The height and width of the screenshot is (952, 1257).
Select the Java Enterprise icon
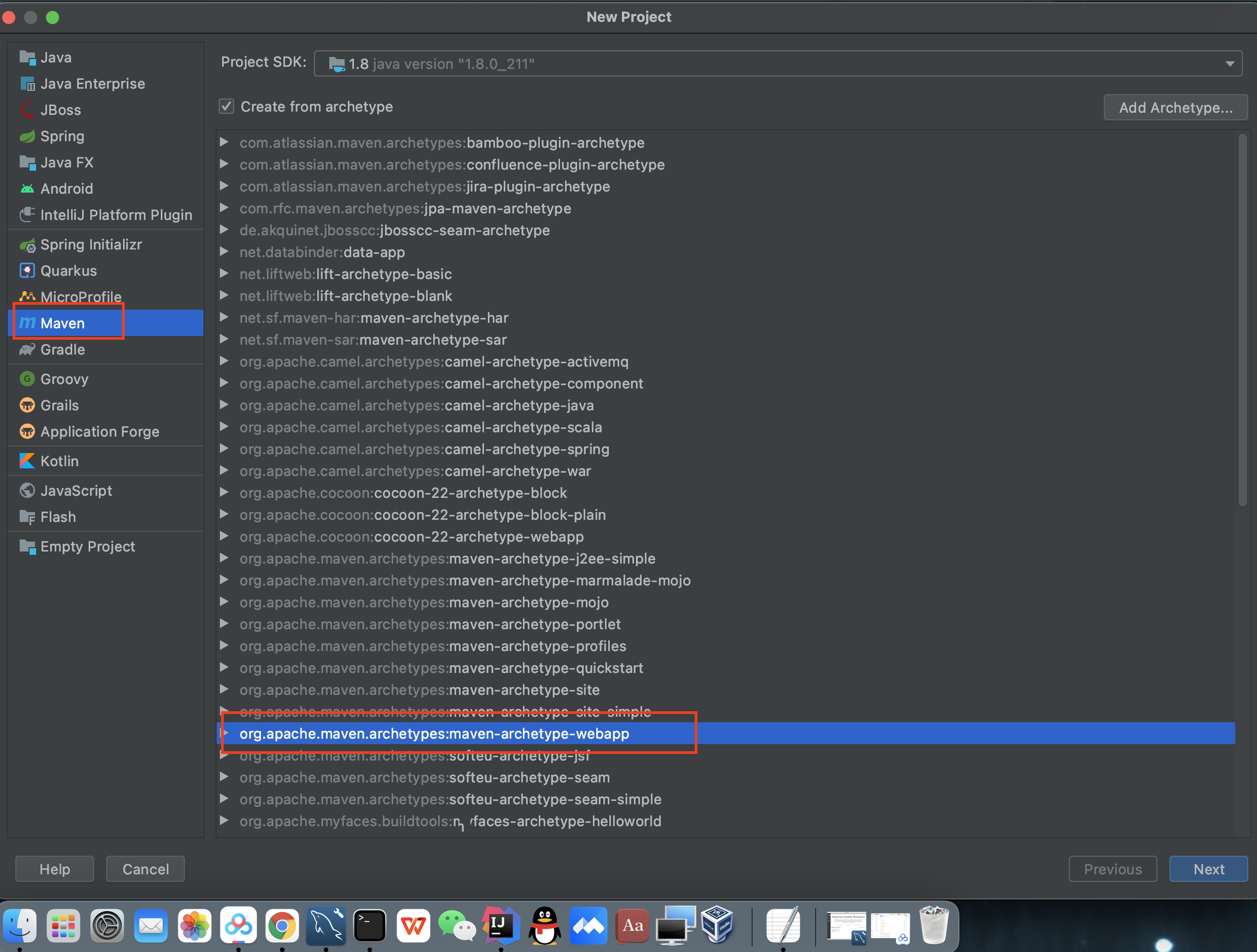point(27,84)
